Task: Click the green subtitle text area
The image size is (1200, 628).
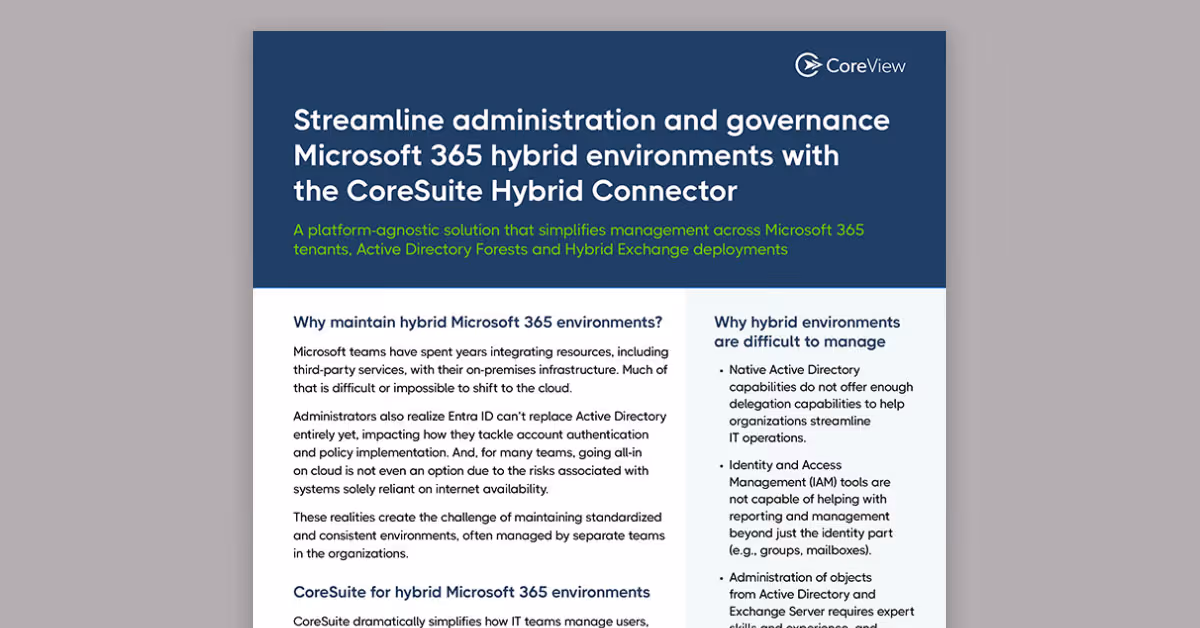Action: point(578,239)
